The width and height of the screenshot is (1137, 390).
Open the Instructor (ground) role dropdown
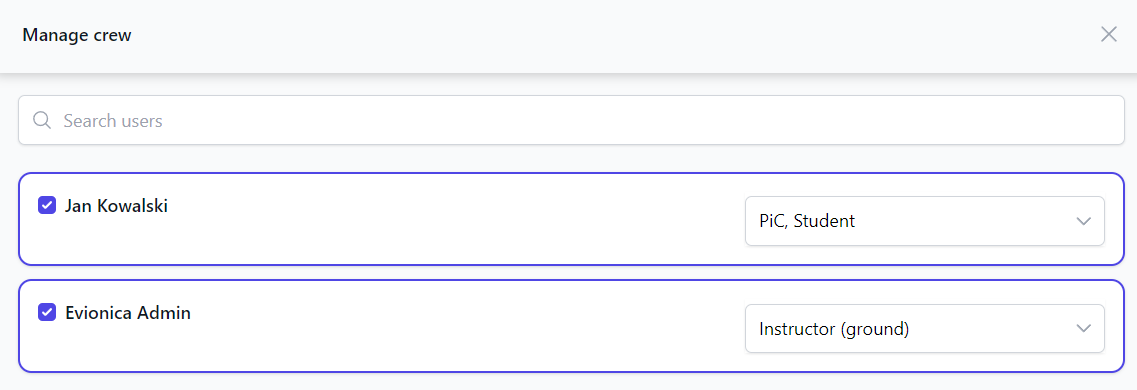point(925,328)
